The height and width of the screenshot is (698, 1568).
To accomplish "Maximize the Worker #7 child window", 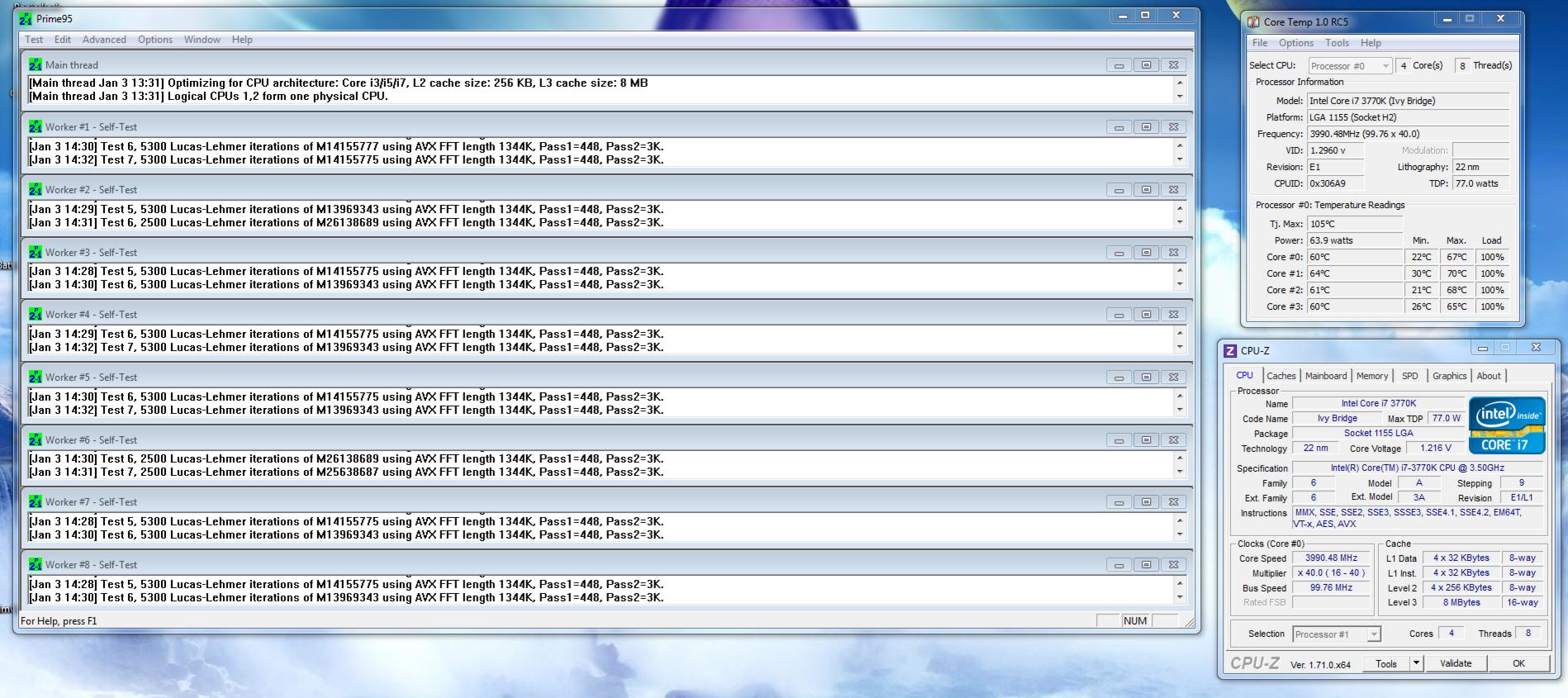I will coord(1147,502).
